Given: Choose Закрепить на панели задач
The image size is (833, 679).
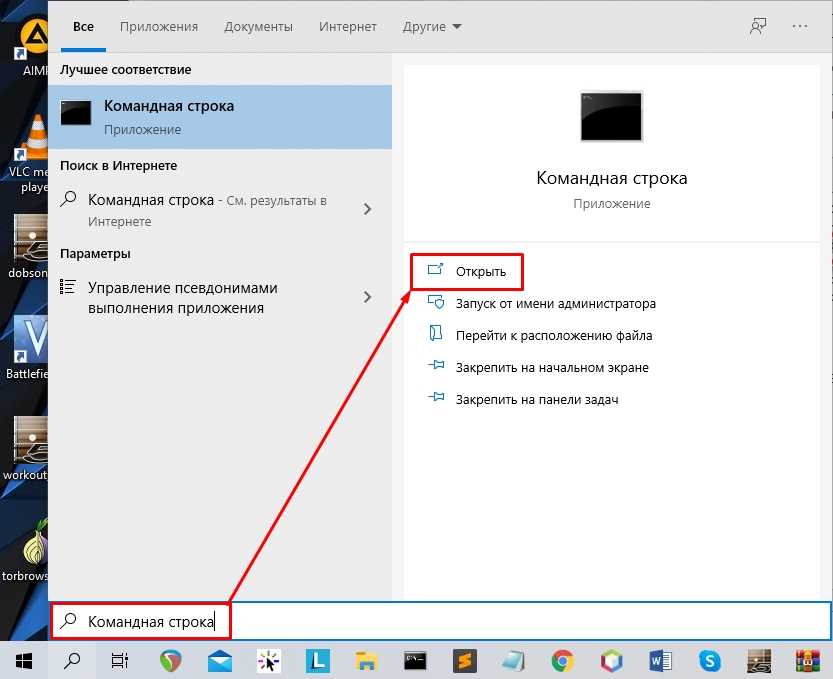Looking at the screenshot, I should click(536, 400).
